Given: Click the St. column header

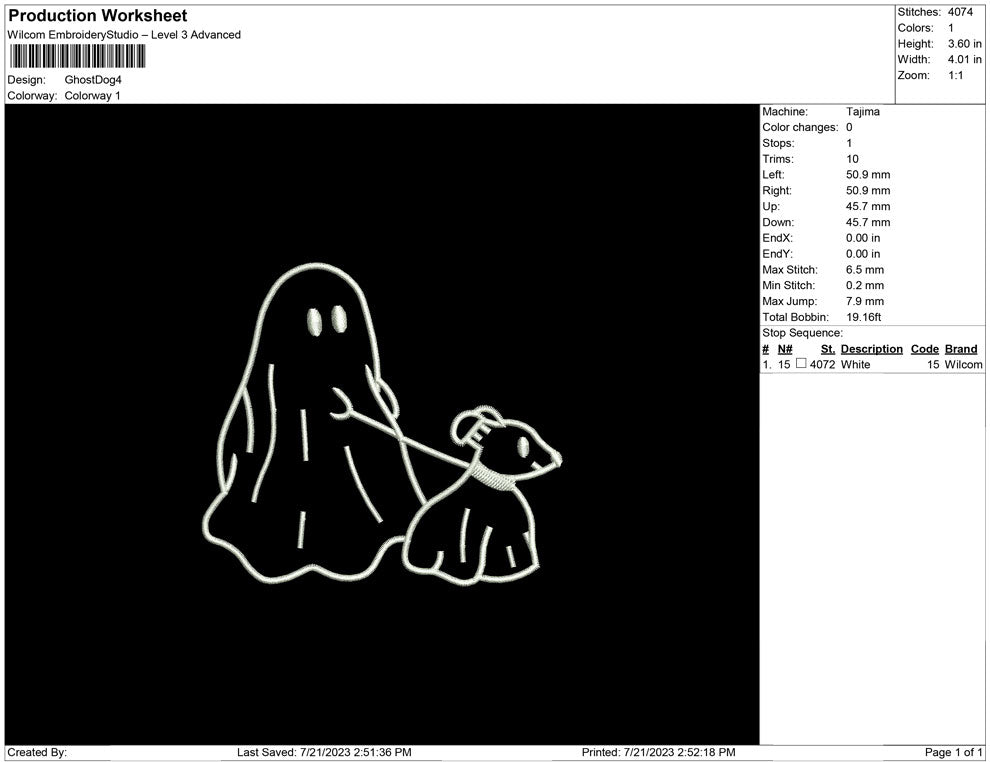Looking at the screenshot, I should (826, 349).
